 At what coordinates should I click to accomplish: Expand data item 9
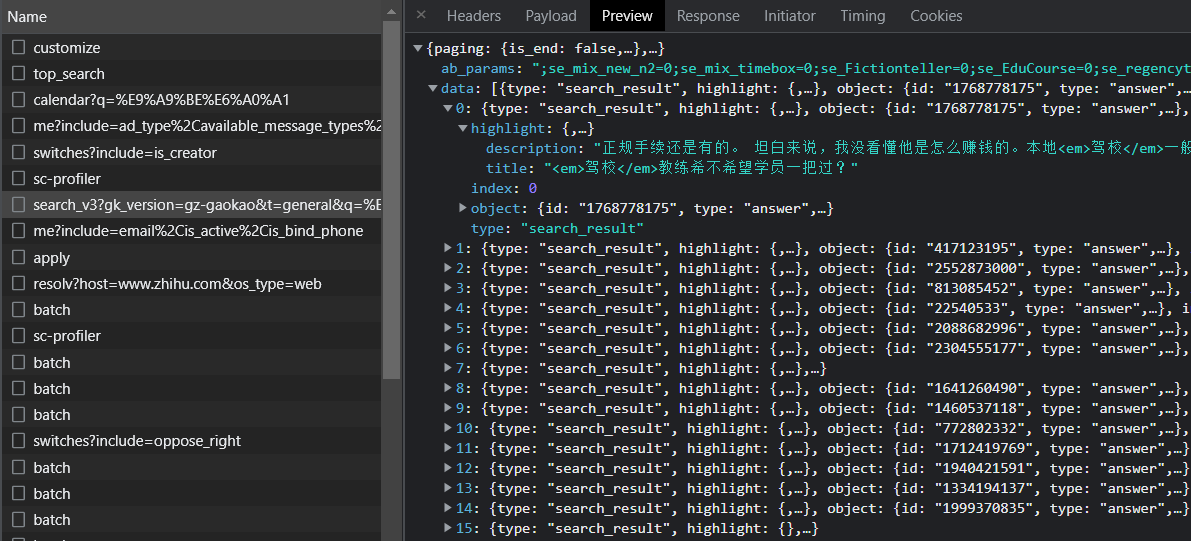coord(447,408)
